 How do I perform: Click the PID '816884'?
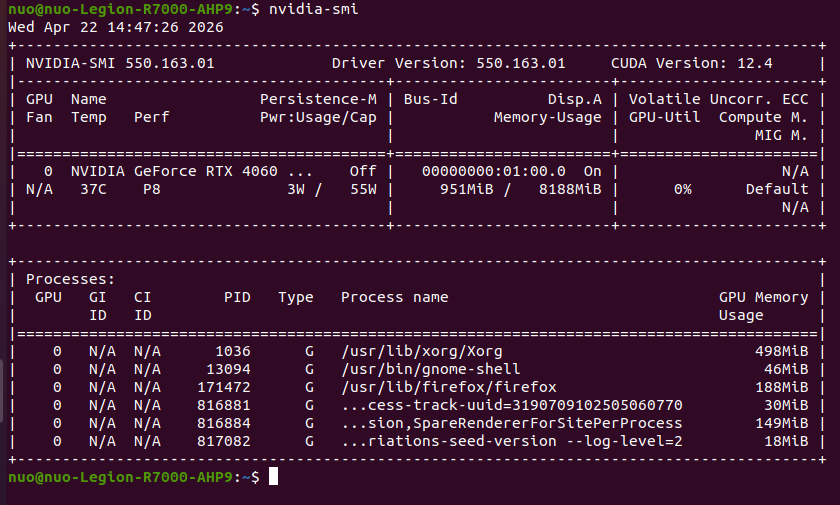(223, 423)
